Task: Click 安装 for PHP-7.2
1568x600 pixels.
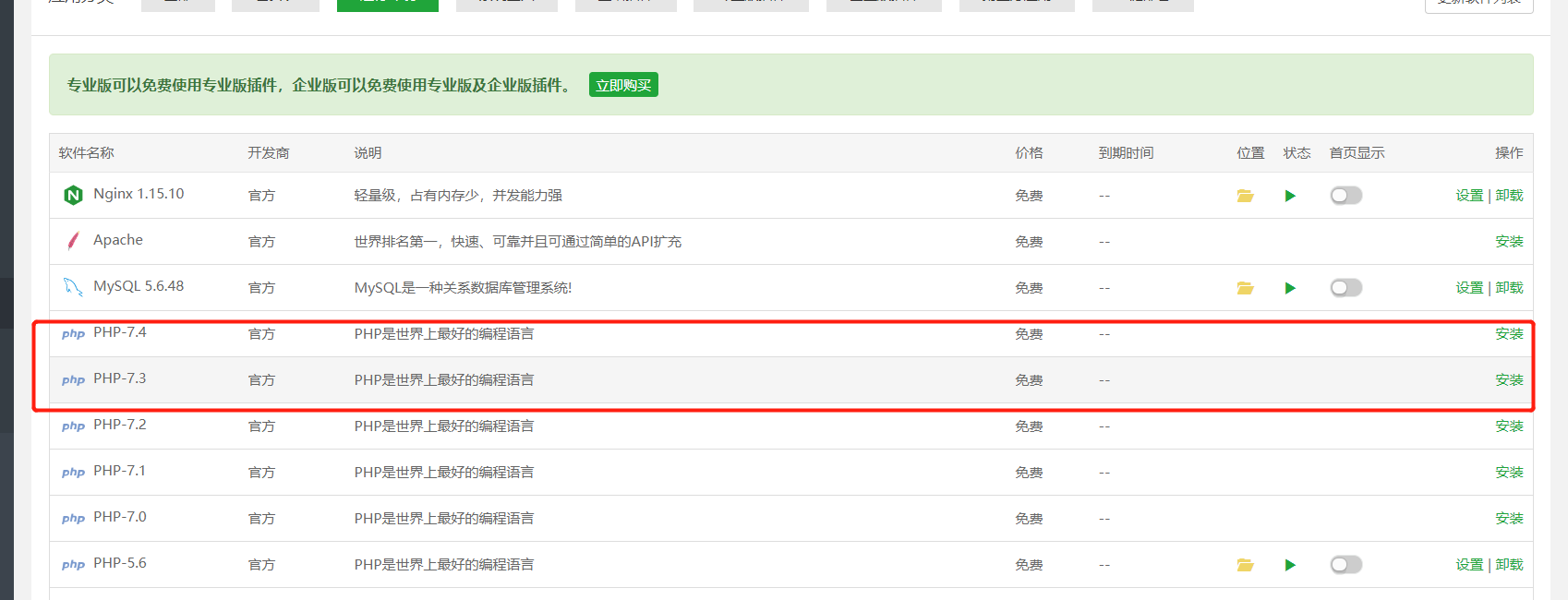Action: 1509,426
